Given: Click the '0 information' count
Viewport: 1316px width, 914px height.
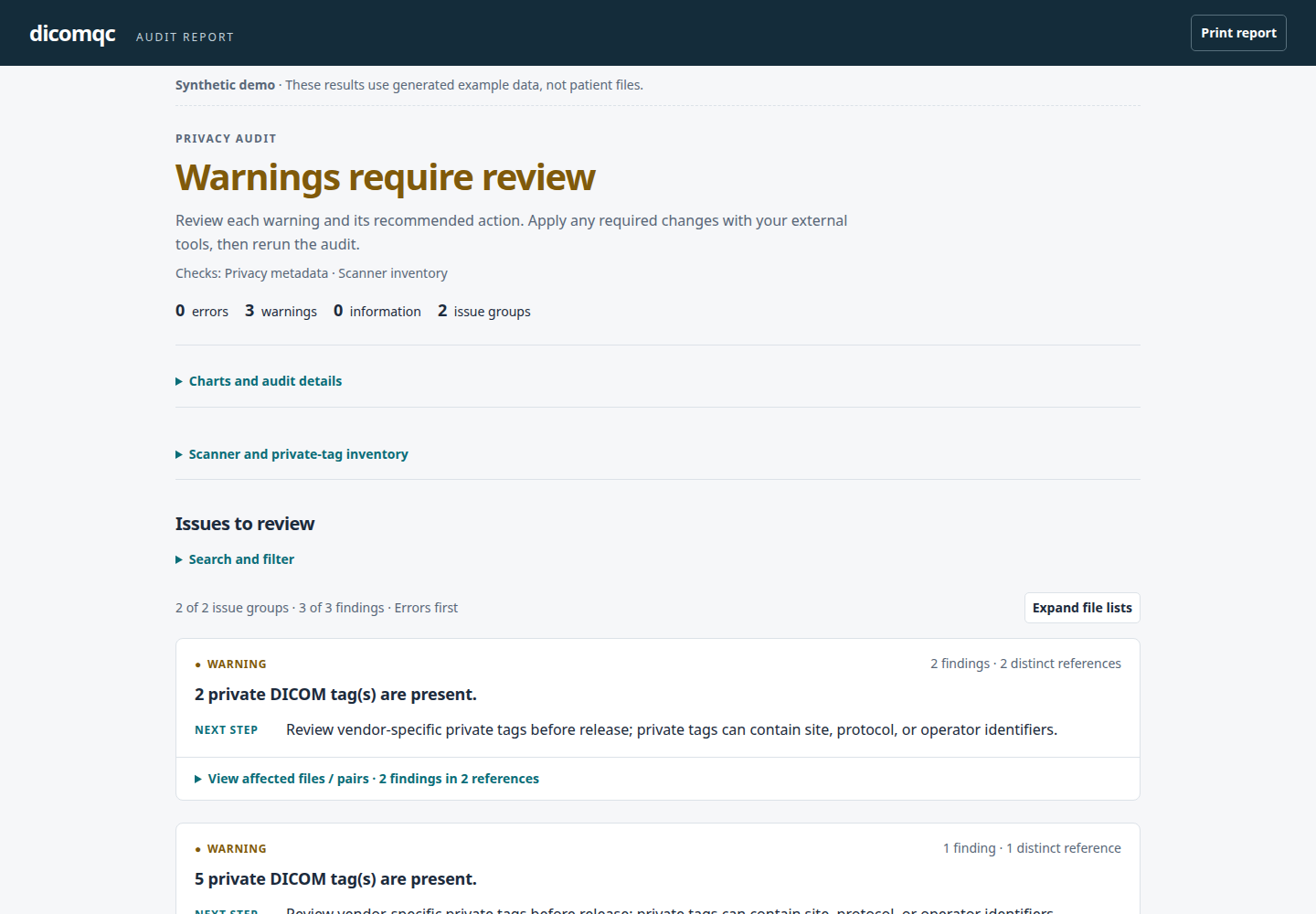Looking at the screenshot, I should tap(377, 312).
